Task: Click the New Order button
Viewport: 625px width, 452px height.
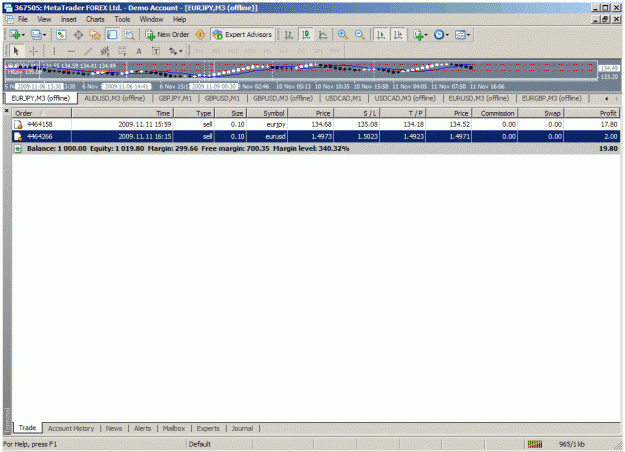Action: [x=167, y=35]
